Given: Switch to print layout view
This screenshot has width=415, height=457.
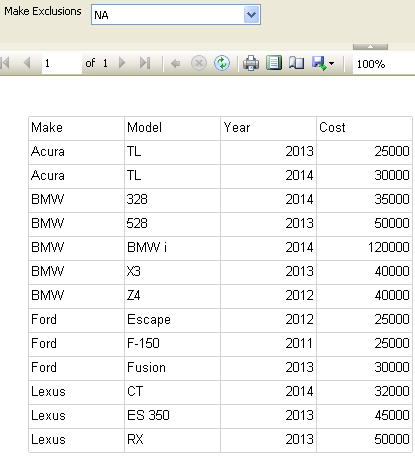Looking at the screenshot, I should click(274, 63).
